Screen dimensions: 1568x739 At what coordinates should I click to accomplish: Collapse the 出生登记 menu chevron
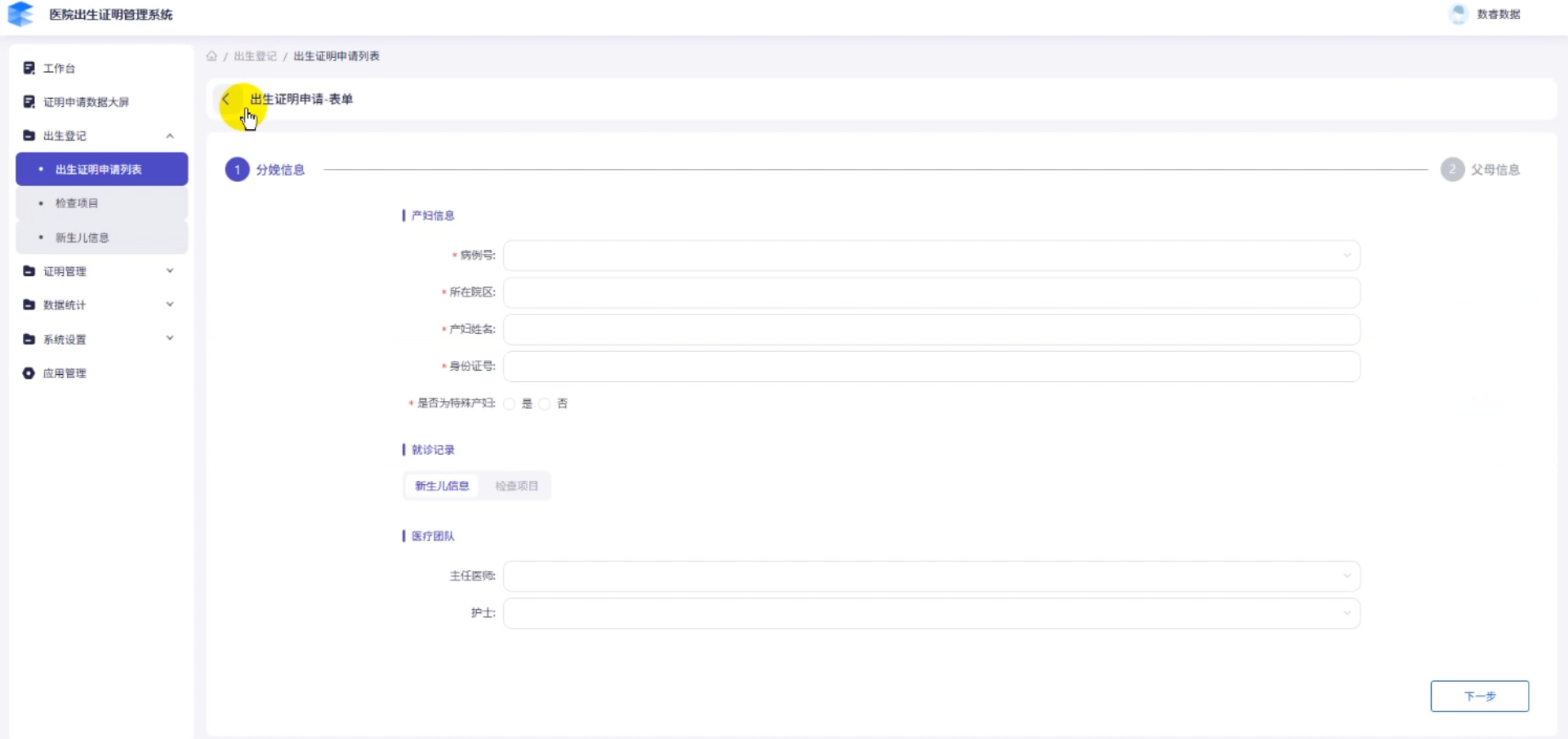[170, 136]
